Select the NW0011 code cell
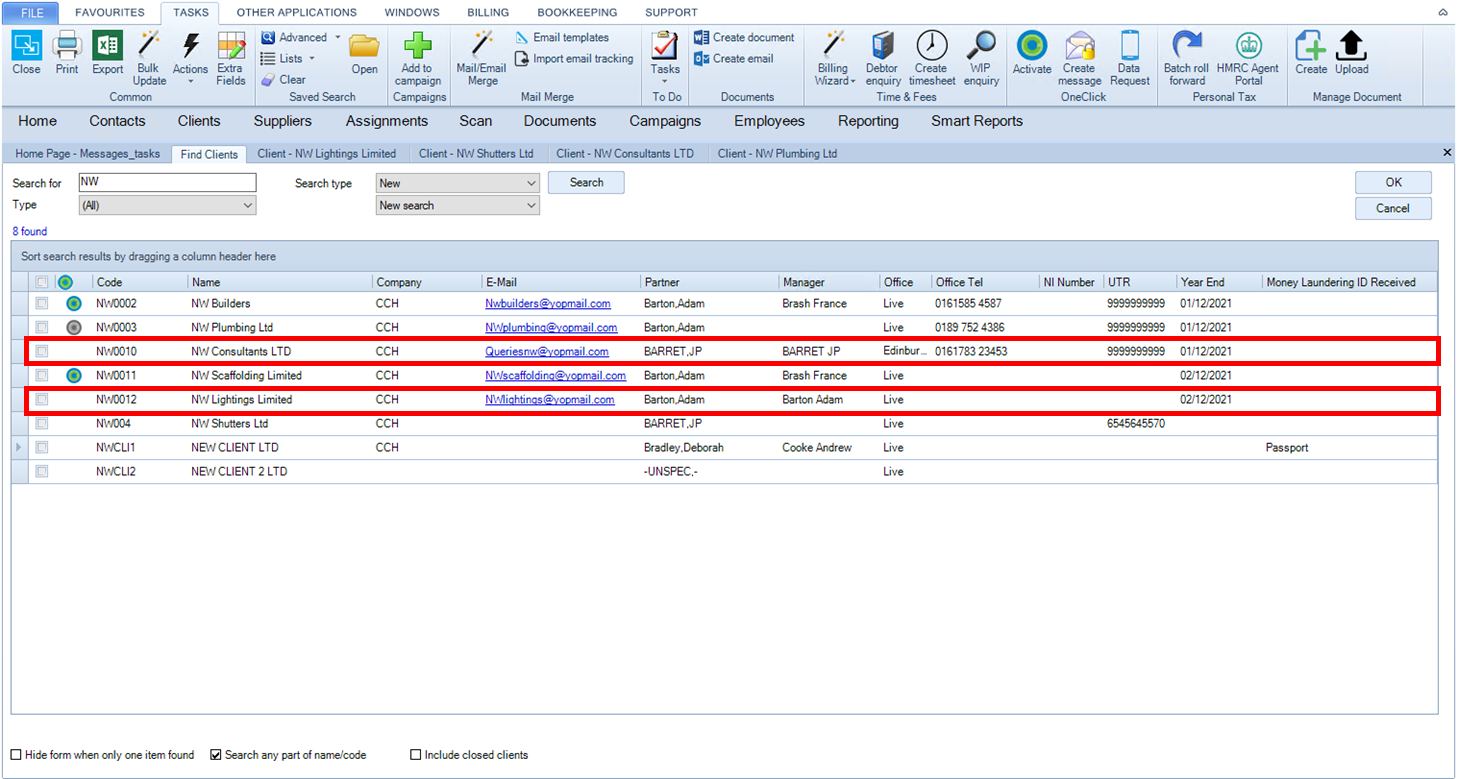Image resolution: width=1458 pixels, height=779 pixels. [140, 376]
